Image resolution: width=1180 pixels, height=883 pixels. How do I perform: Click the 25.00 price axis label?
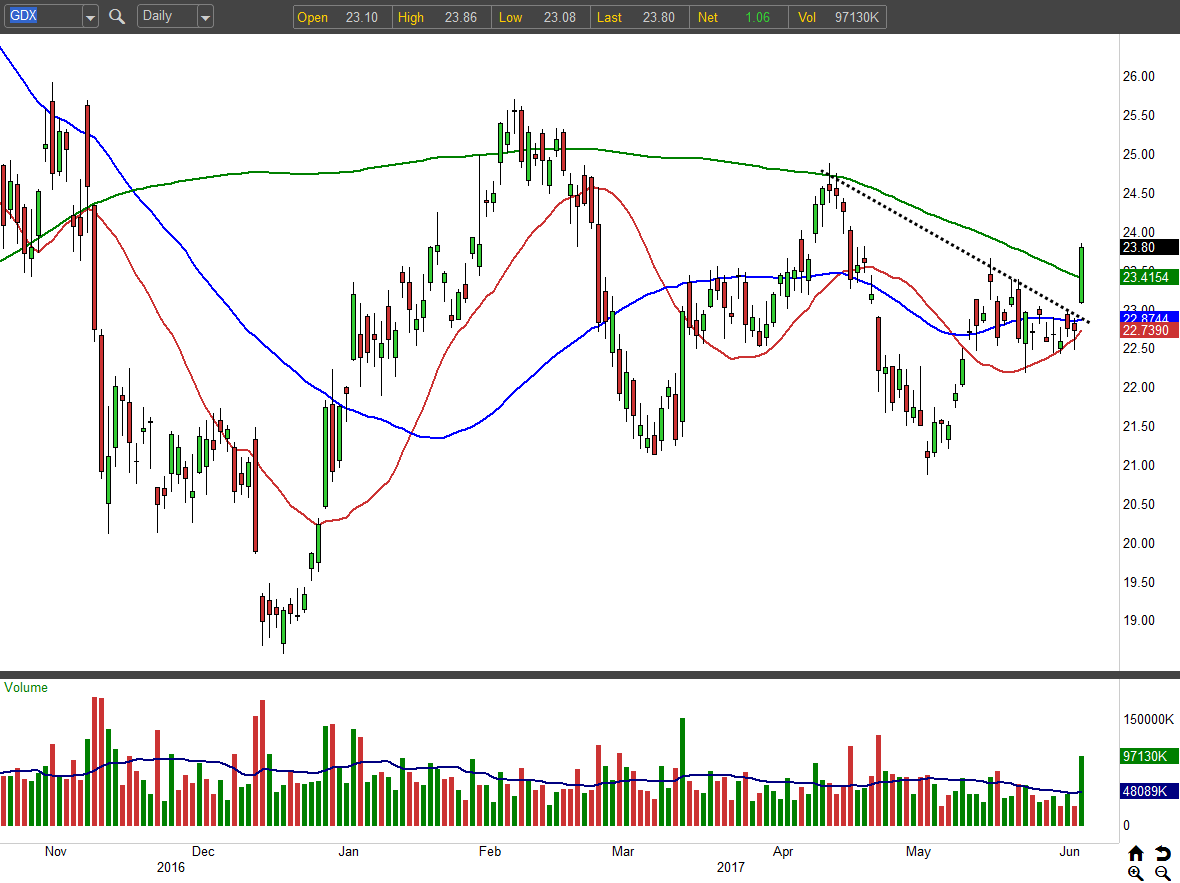tap(1139, 154)
